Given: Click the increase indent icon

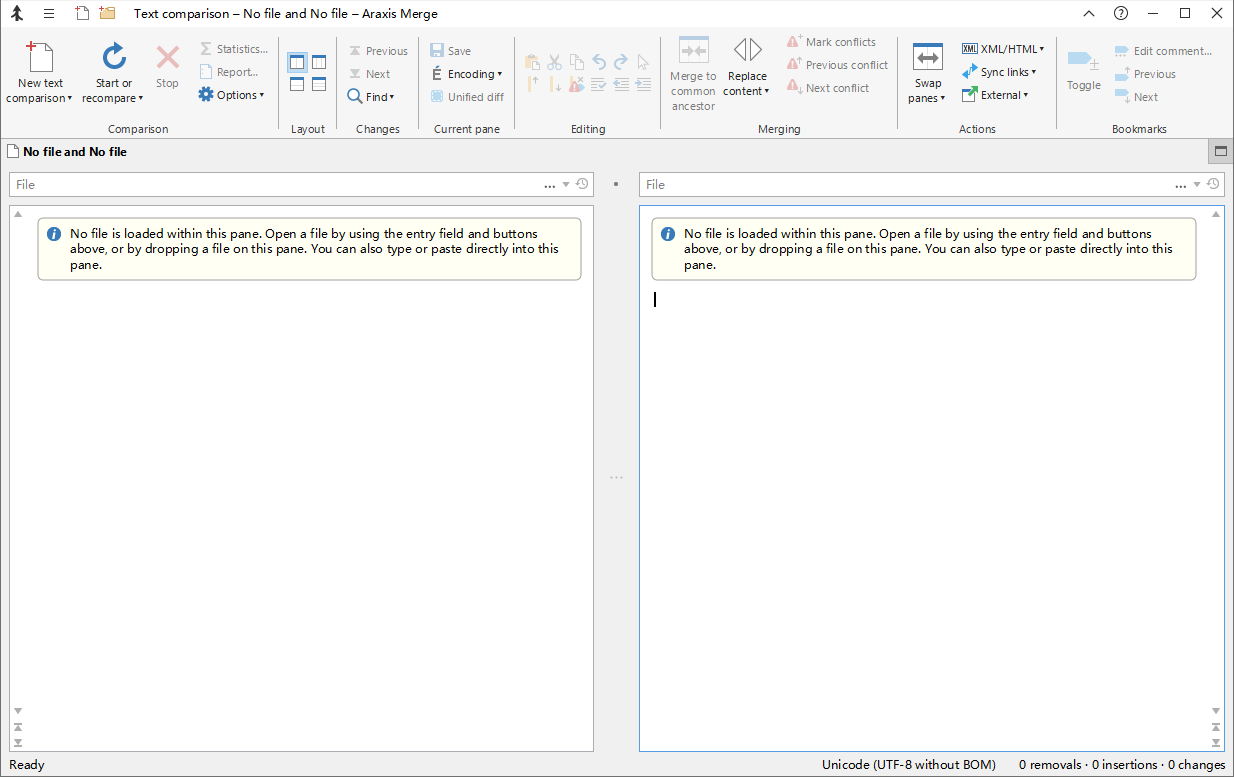Looking at the screenshot, I should [x=643, y=84].
